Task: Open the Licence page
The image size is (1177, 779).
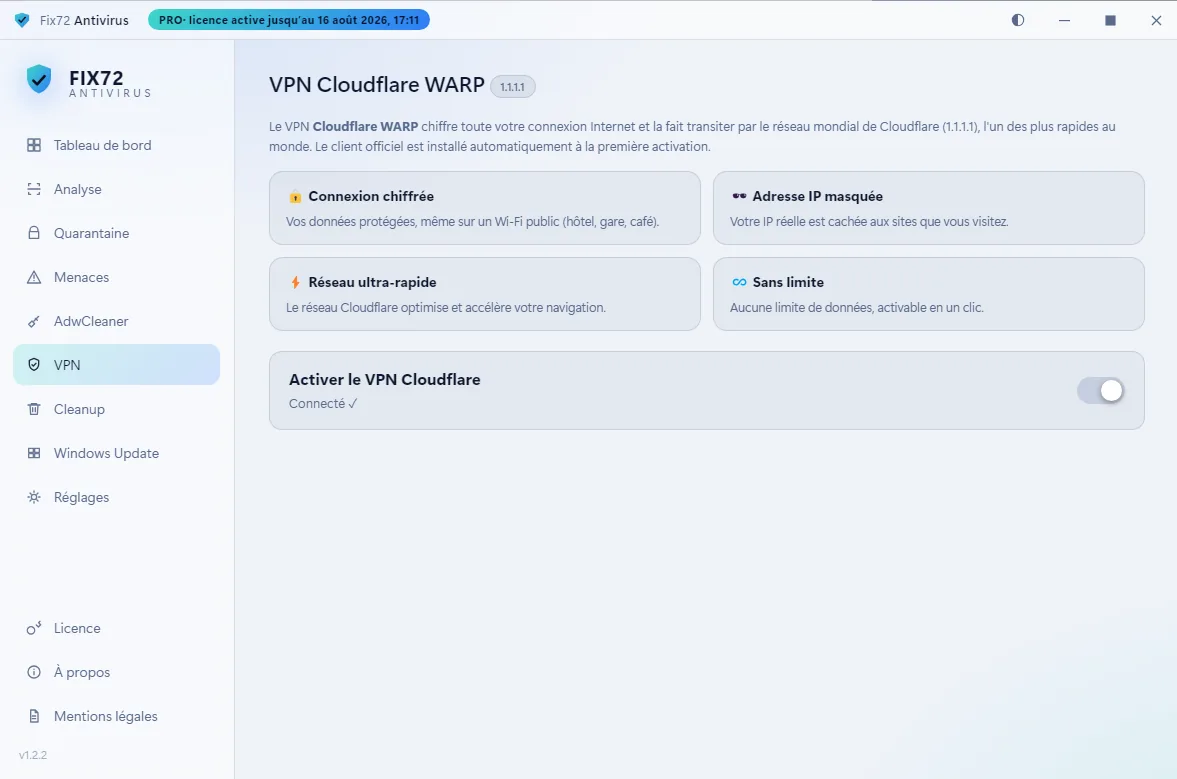Action: point(116,628)
